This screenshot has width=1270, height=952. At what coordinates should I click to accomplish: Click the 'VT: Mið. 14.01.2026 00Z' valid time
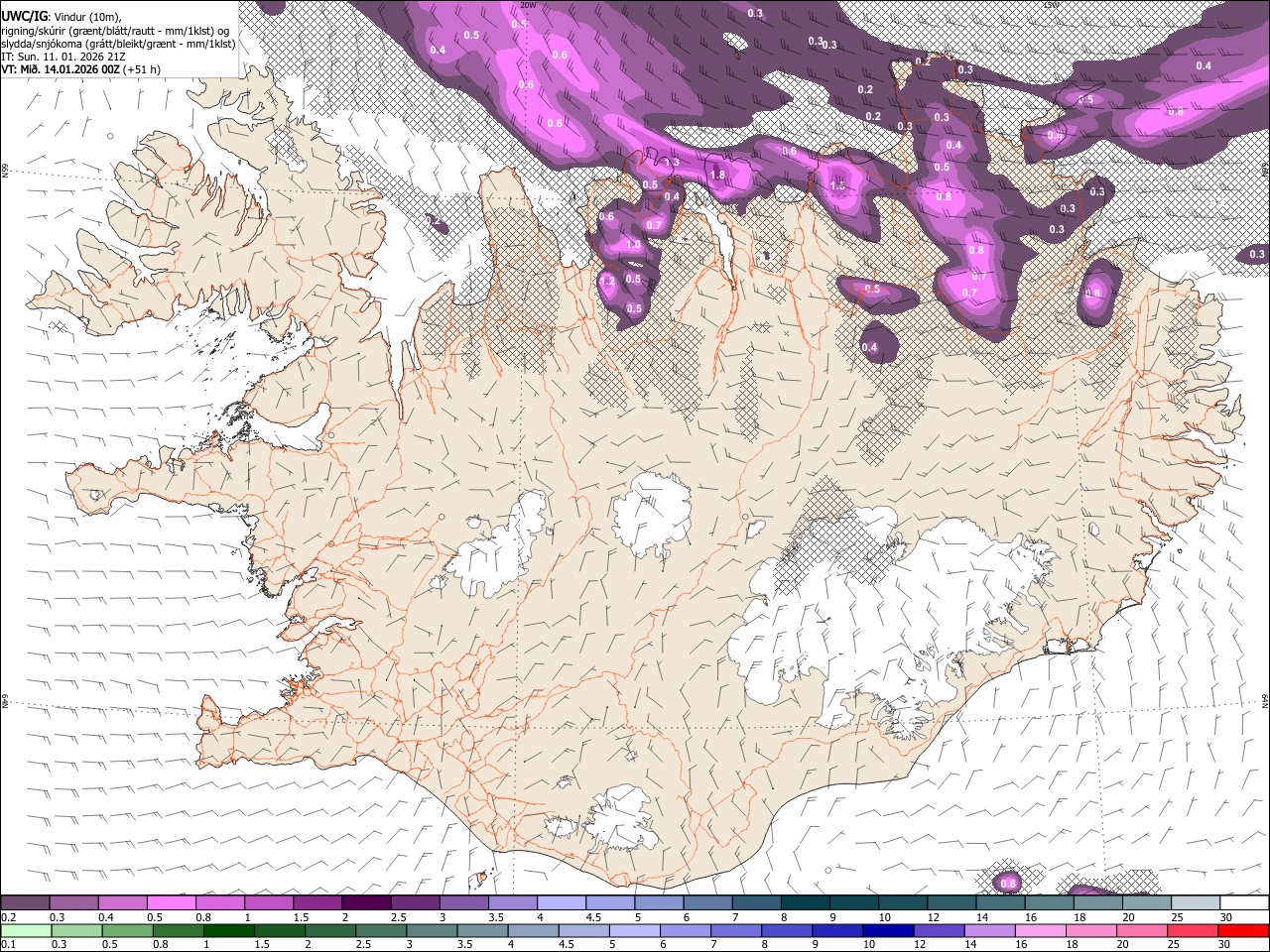[62, 69]
